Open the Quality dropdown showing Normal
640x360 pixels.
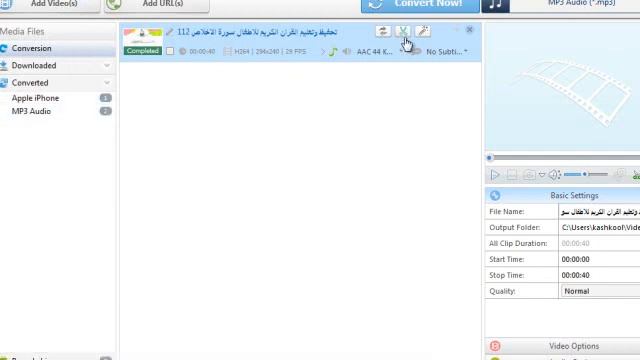pos(600,291)
